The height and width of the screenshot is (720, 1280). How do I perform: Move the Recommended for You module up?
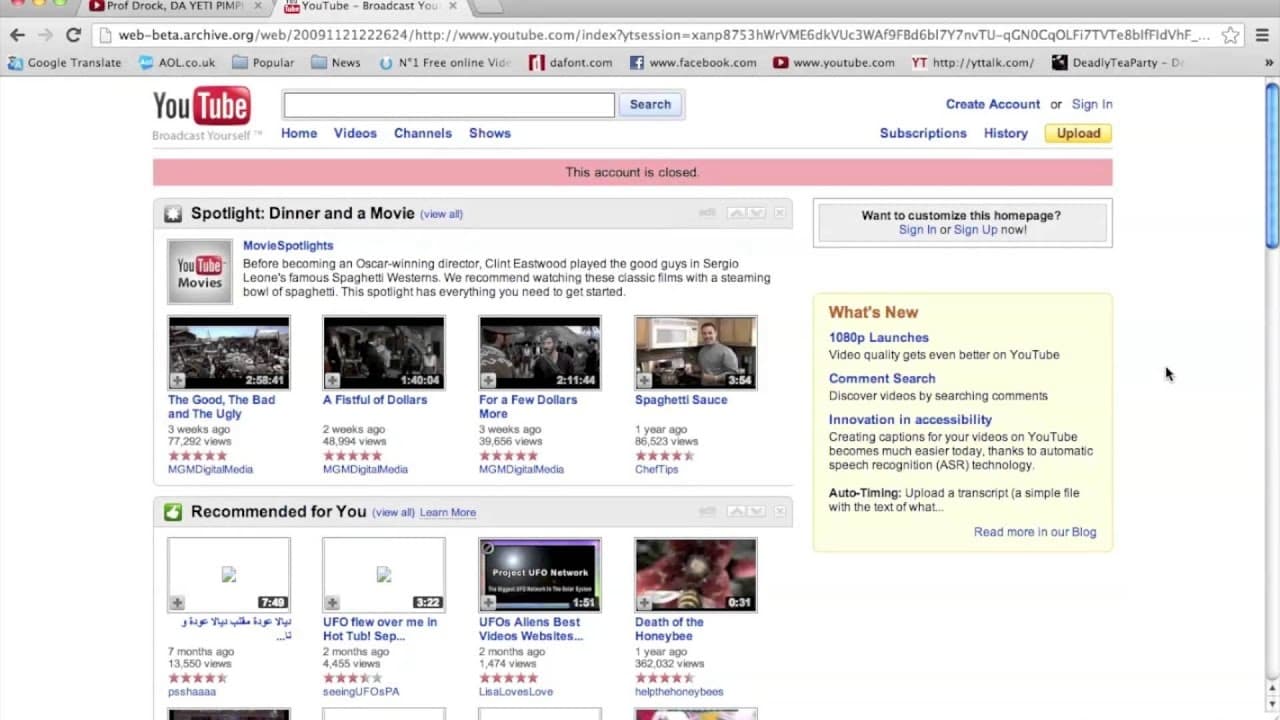[737, 511]
